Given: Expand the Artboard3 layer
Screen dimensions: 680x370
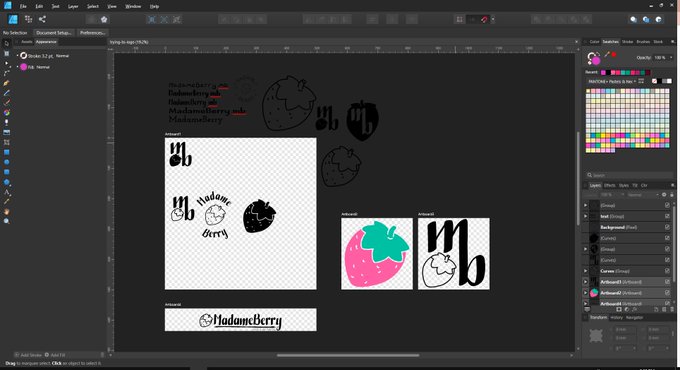Looking at the screenshot, I should pos(585,282).
